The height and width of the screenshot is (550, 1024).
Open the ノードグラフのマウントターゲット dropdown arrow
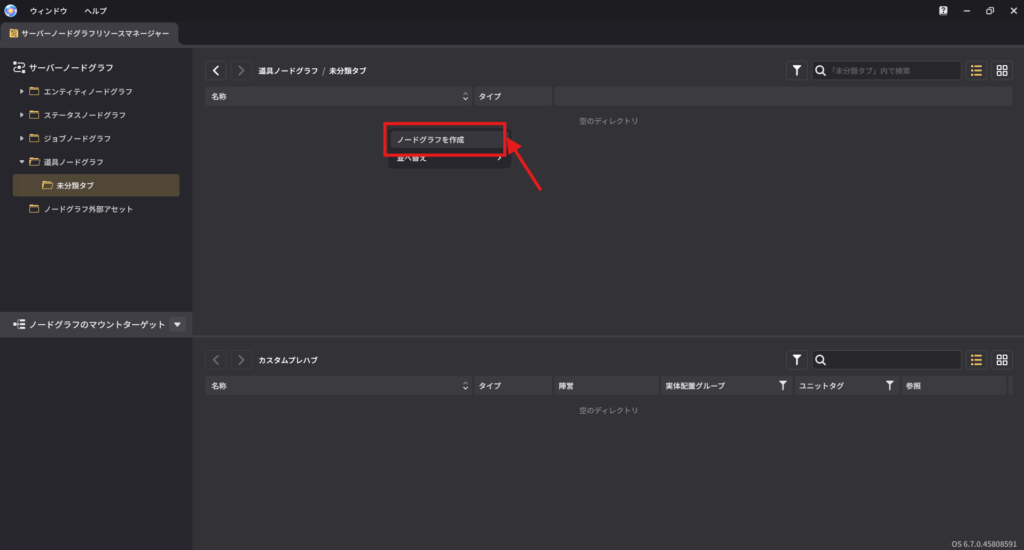click(178, 325)
